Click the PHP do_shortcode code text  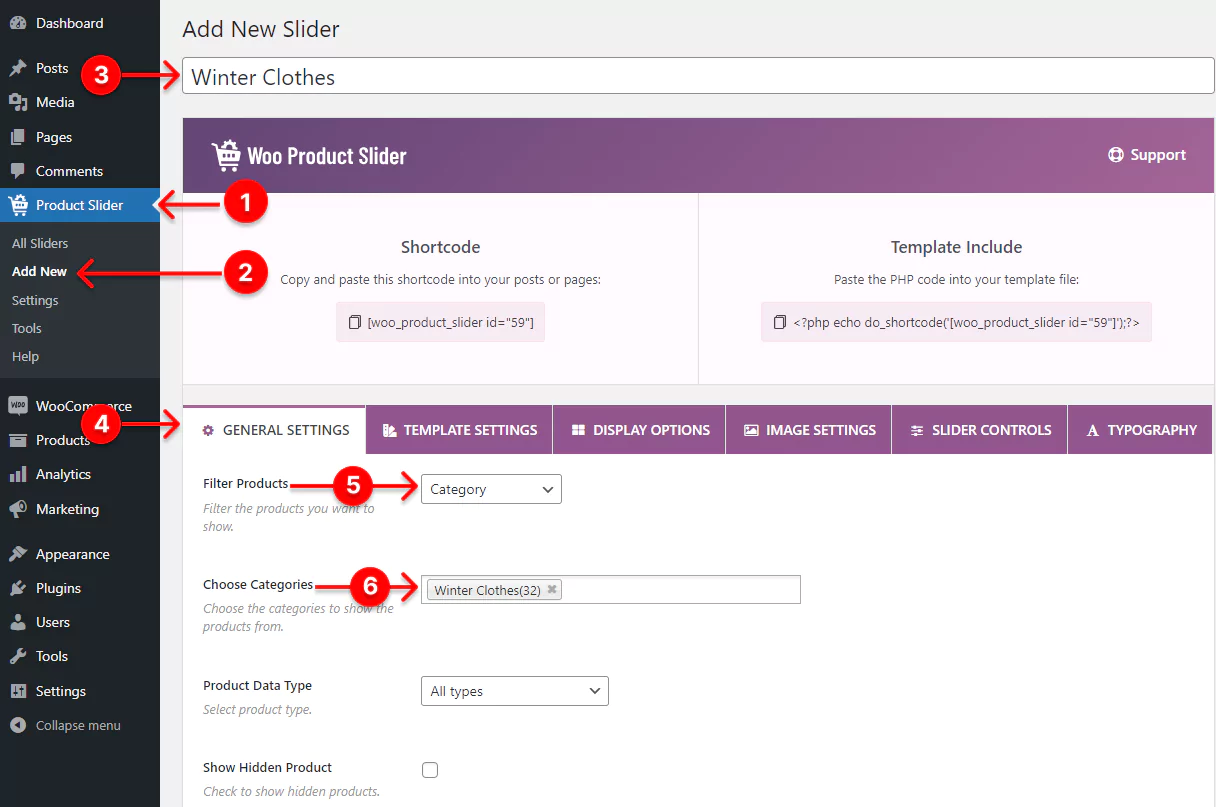(966, 322)
